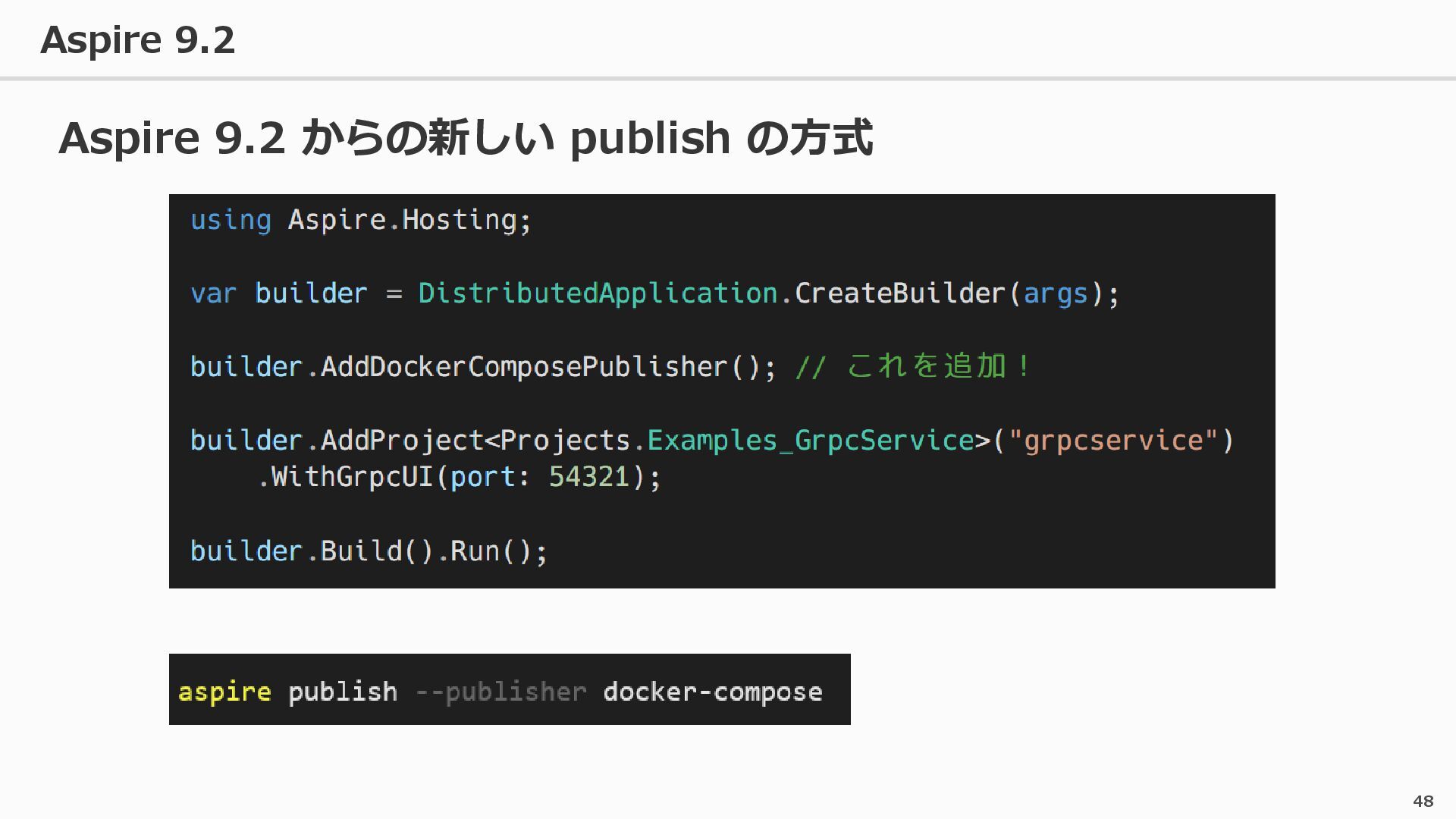Click 'CreateBuilder' method call
The width and height of the screenshot is (1456, 819).
(899, 293)
